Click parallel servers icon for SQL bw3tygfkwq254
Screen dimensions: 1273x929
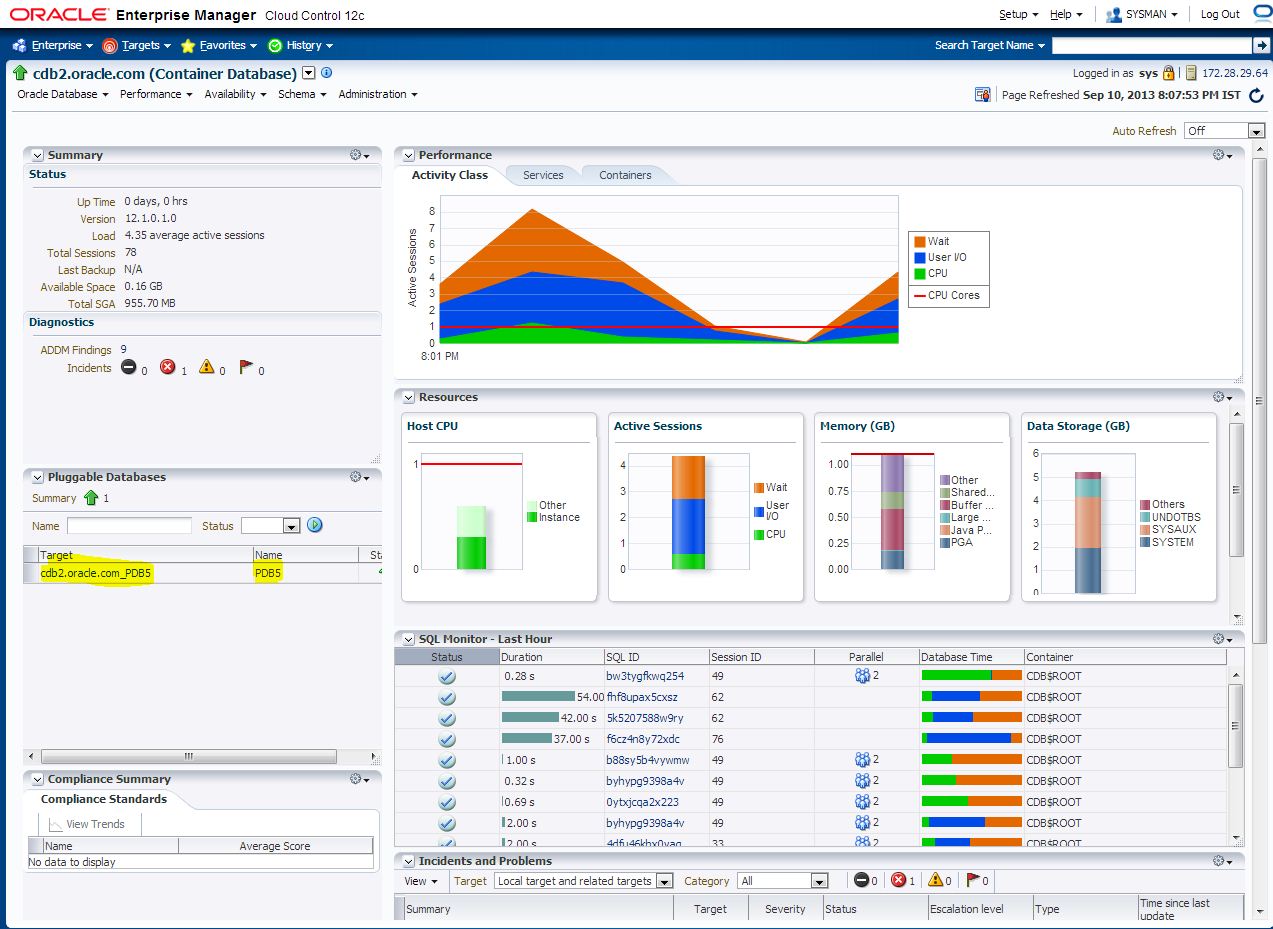pos(862,676)
